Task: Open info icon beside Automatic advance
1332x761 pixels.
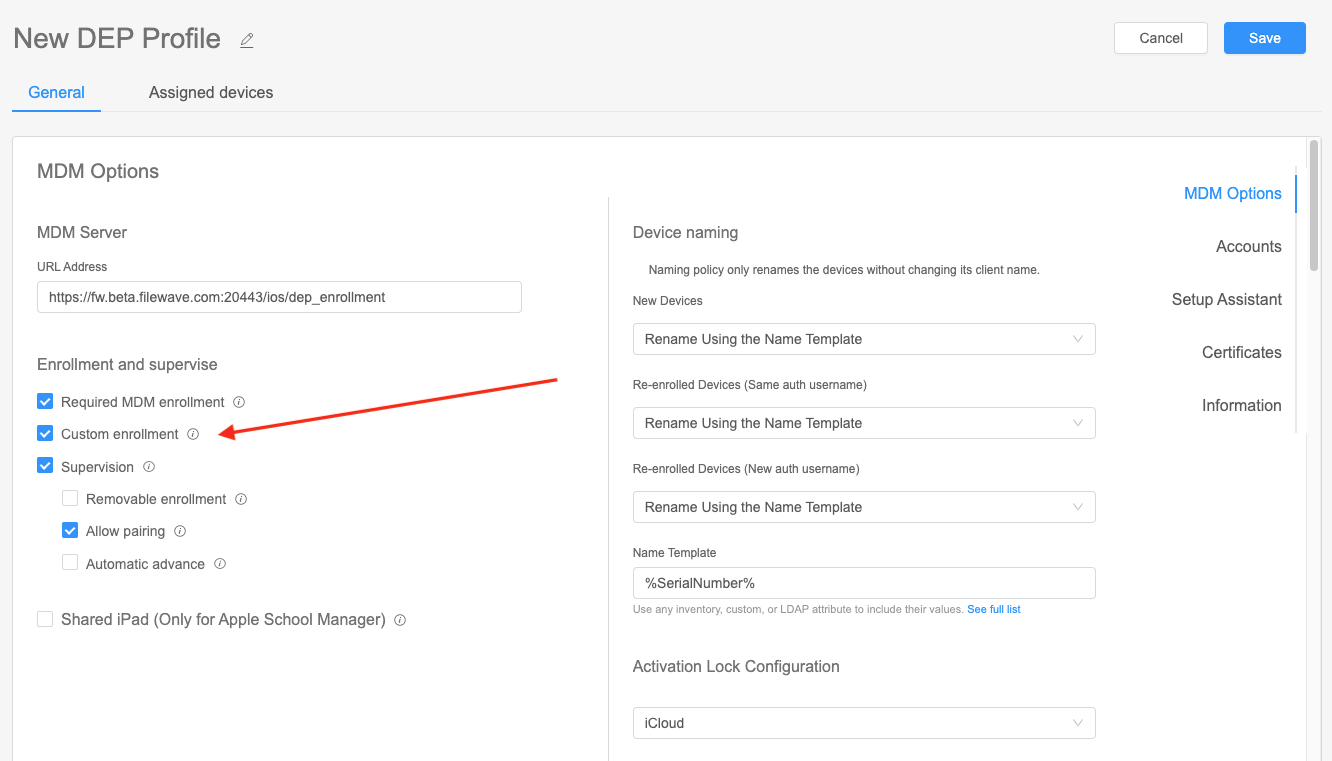Action: point(220,564)
